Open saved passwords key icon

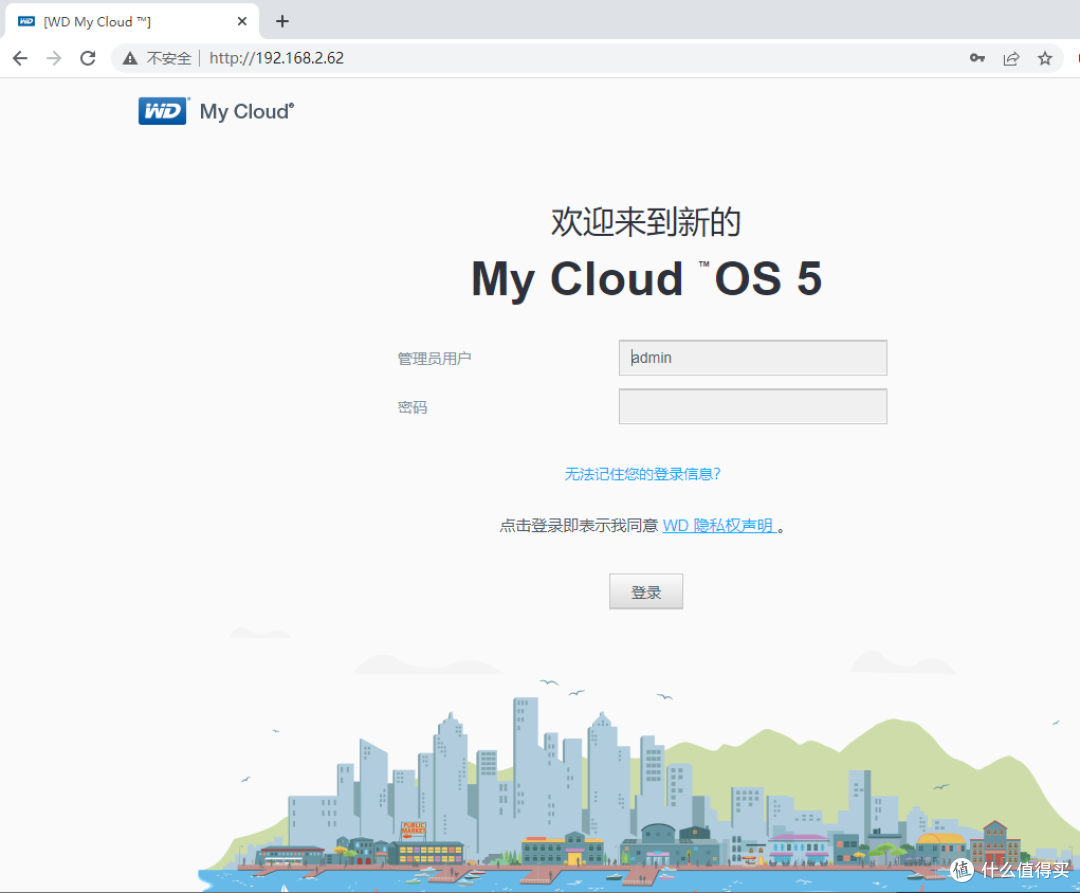[x=977, y=58]
